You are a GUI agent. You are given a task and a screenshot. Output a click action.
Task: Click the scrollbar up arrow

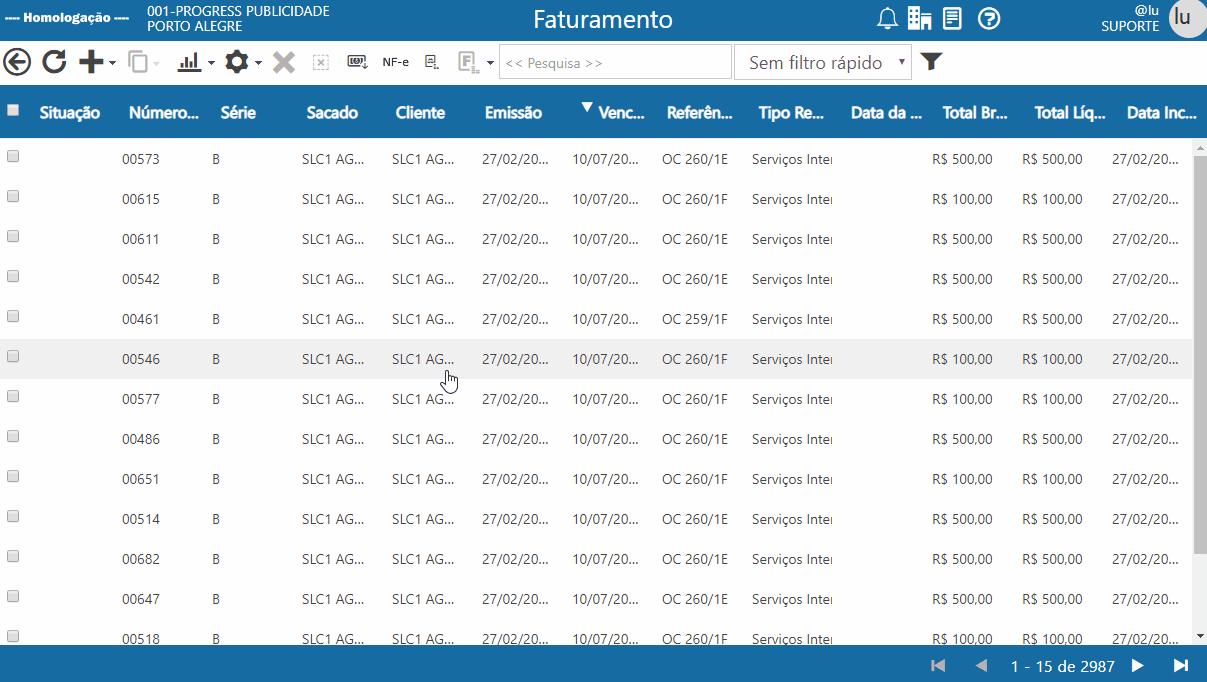1200,148
